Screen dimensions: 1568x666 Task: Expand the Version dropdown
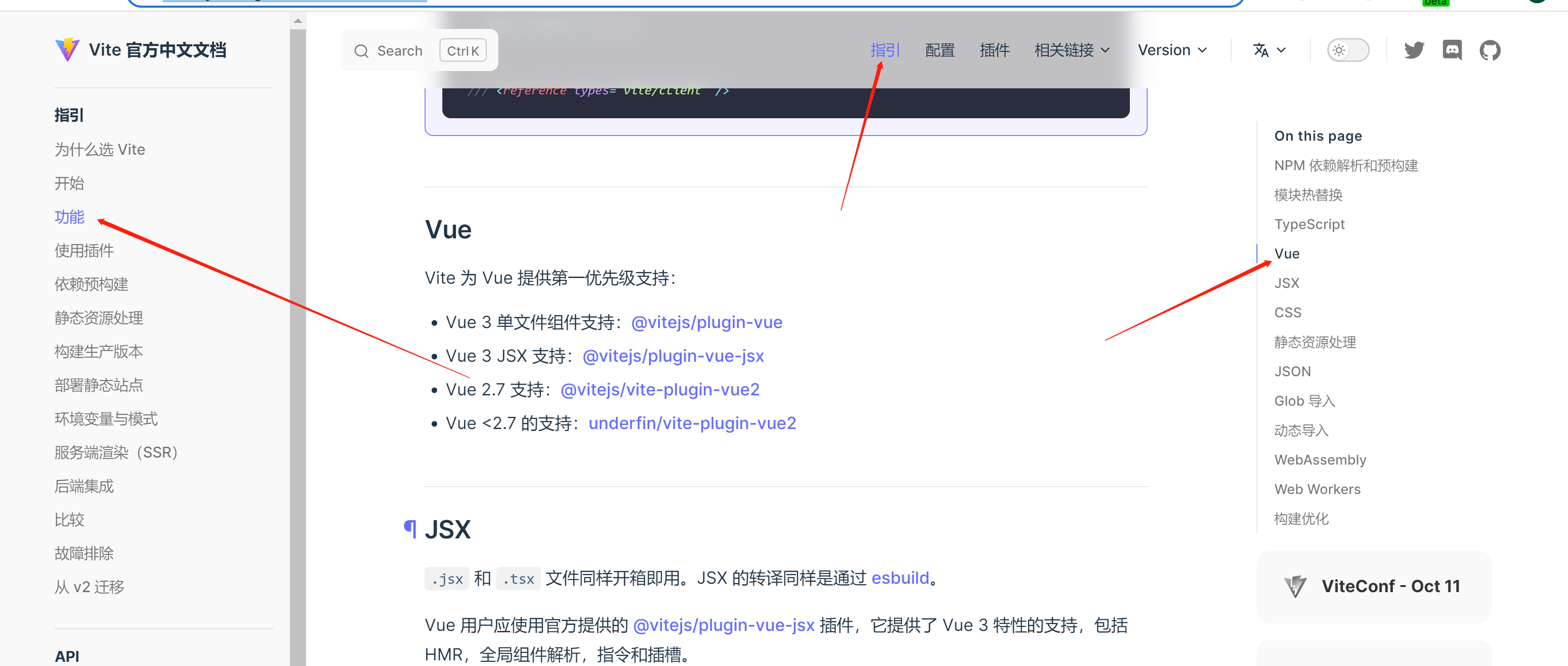click(x=1172, y=50)
